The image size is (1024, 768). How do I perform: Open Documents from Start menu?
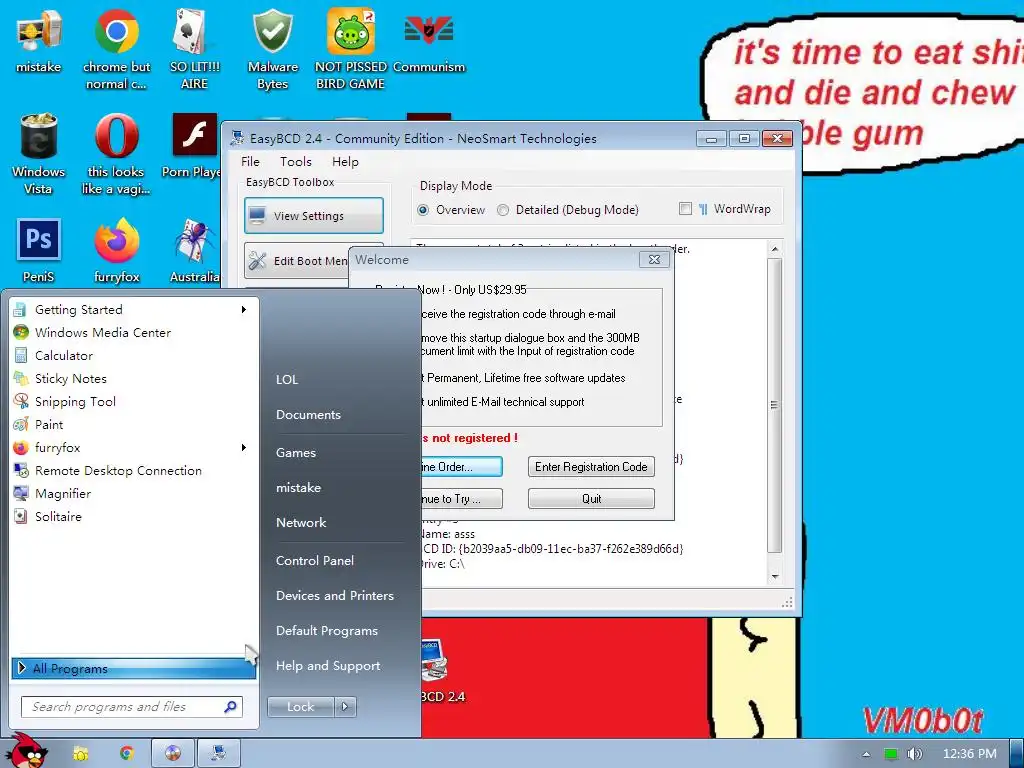point(308,415)
